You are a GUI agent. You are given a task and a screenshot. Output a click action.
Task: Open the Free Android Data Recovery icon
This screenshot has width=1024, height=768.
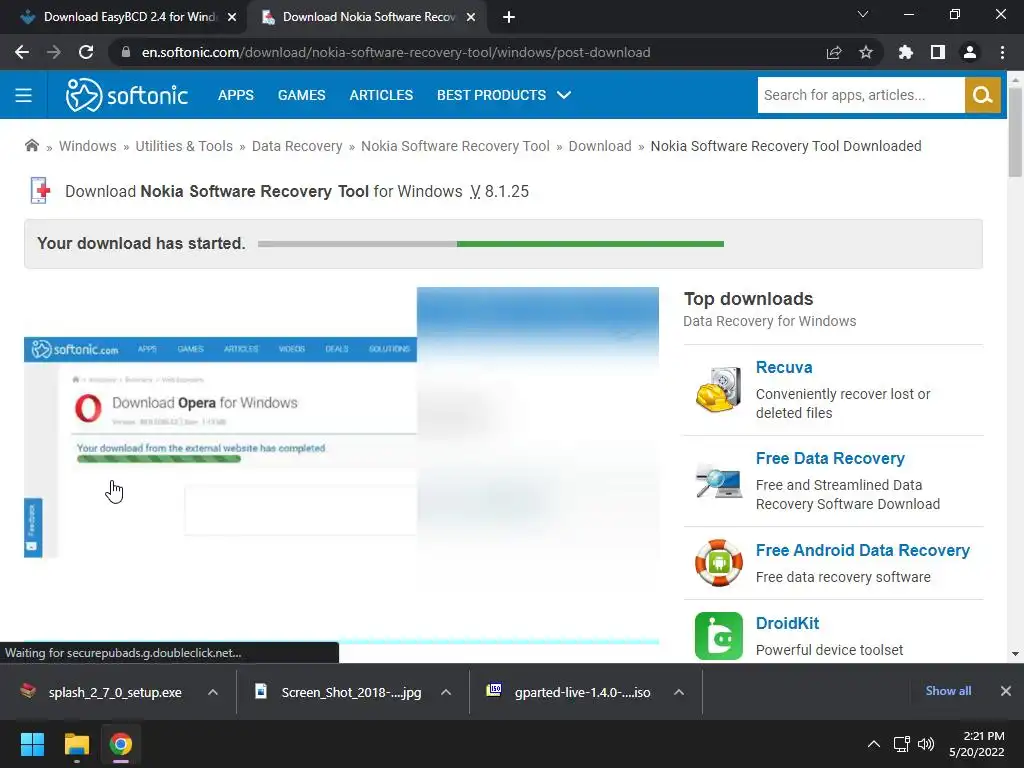pos(718,563)
